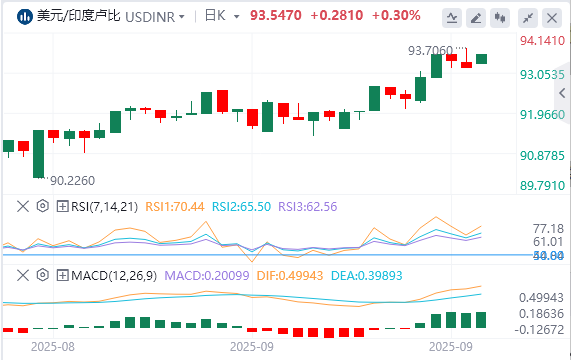Click the latest green candlestick

pyautogui.click(x=481, y=59)
